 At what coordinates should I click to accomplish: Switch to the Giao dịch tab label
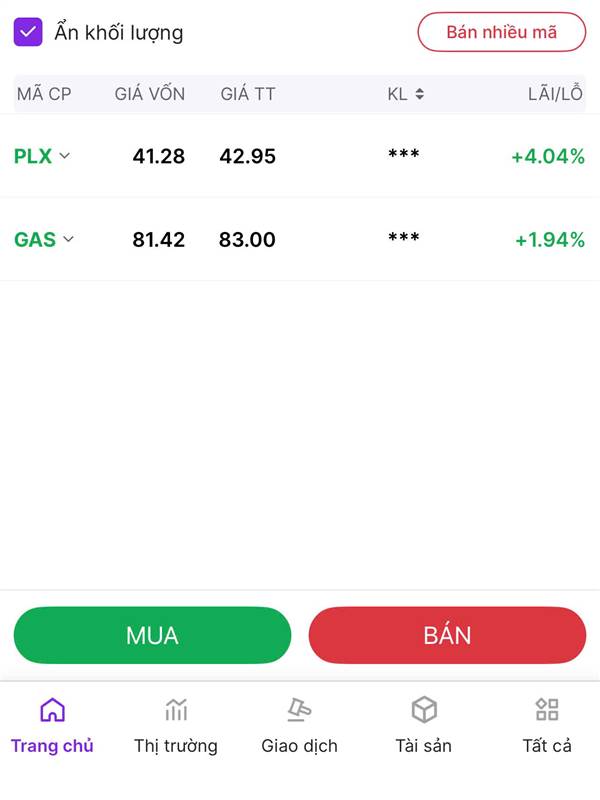point(299,746)
